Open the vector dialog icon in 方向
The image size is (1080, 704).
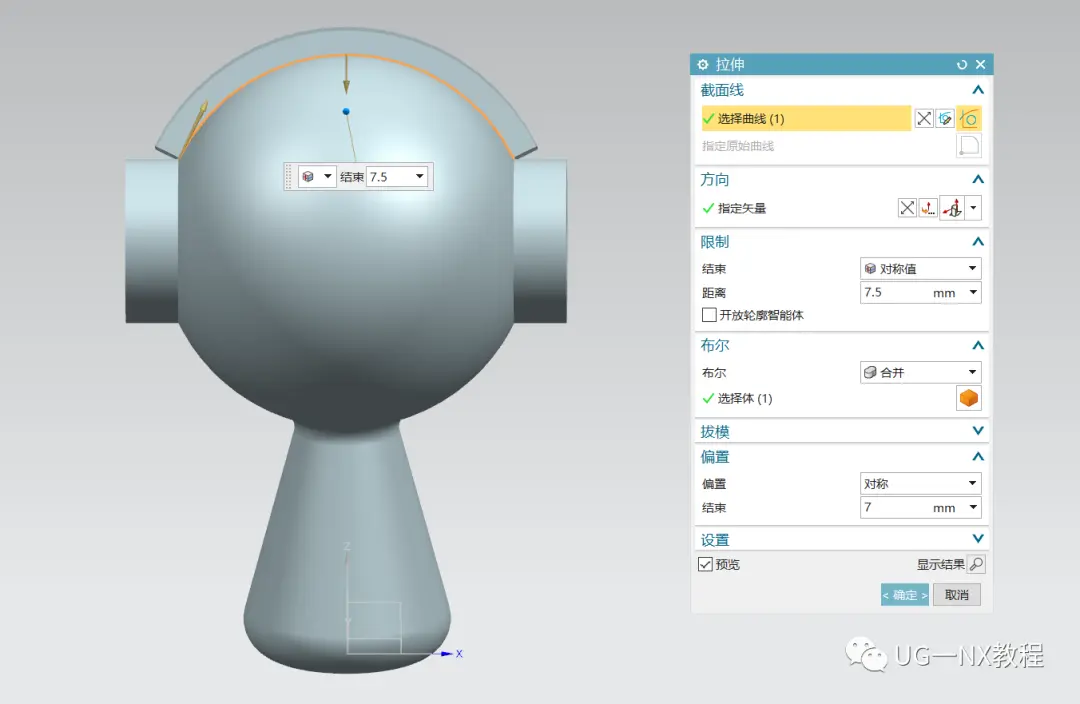click(928, 208)
